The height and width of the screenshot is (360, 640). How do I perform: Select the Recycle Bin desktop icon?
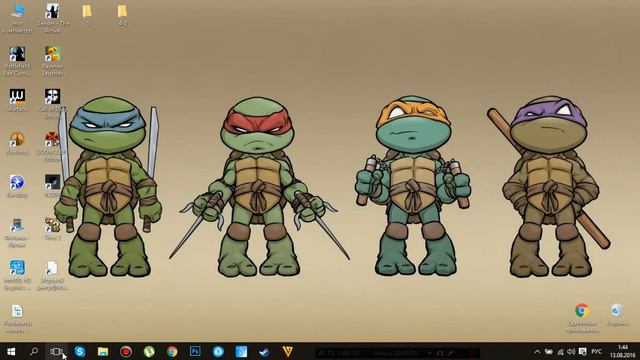[x=617, y=315]
